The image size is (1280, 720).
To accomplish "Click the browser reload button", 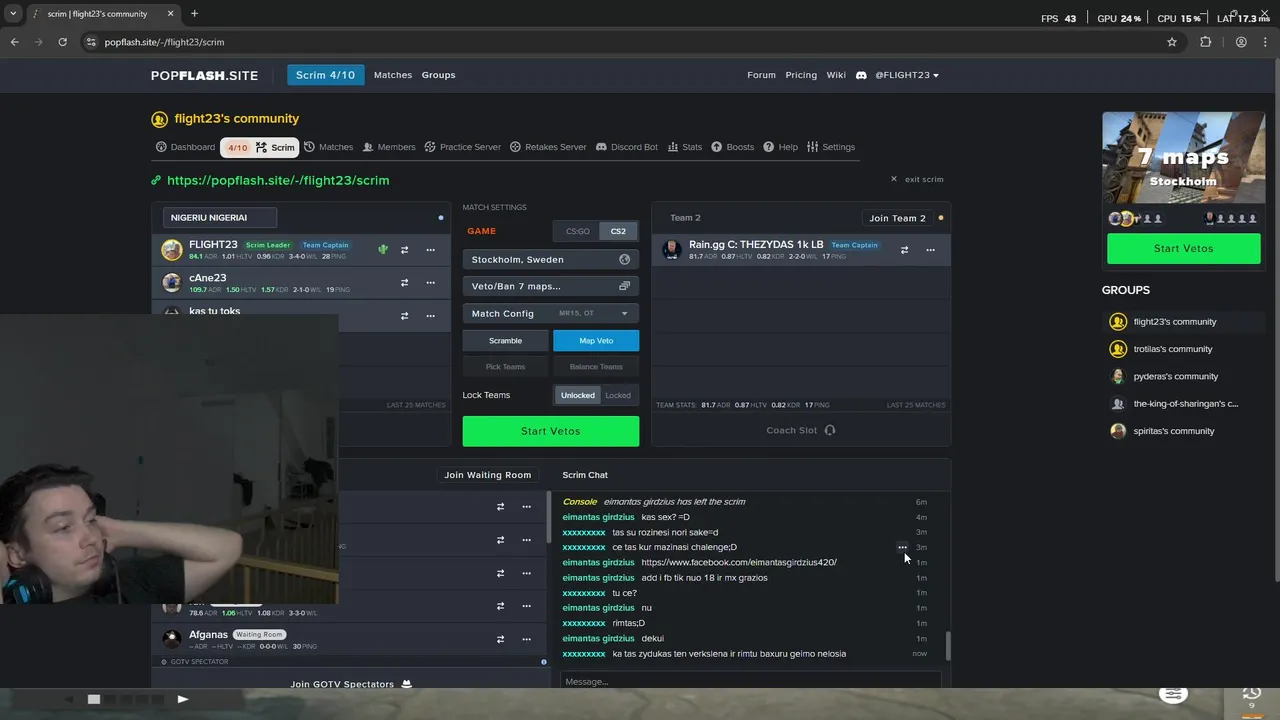I will click(x=62, y=42).
